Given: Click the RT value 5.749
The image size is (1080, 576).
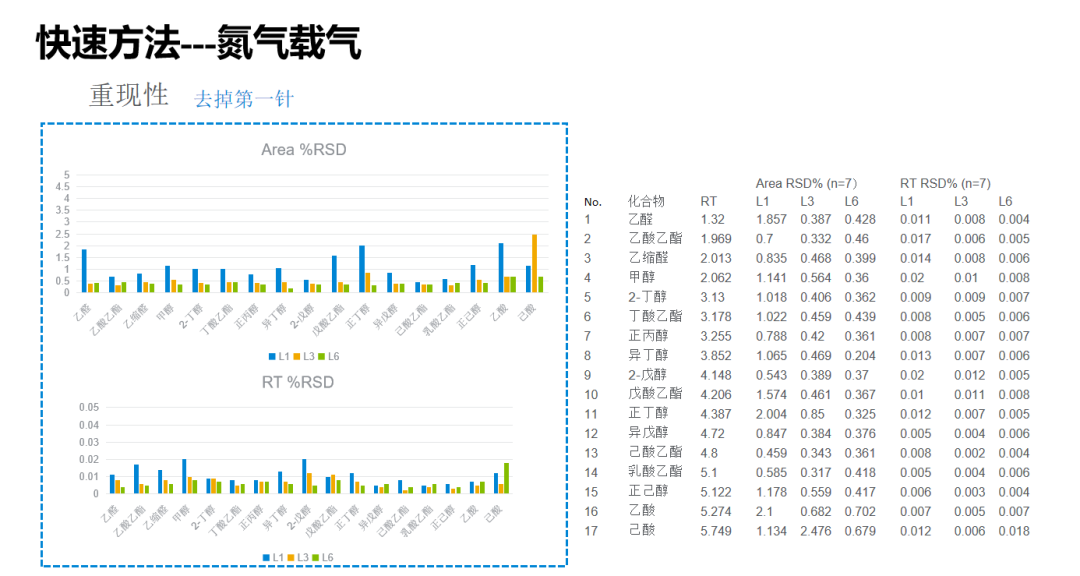Looking at the screenshot, I should pos(716,531).
